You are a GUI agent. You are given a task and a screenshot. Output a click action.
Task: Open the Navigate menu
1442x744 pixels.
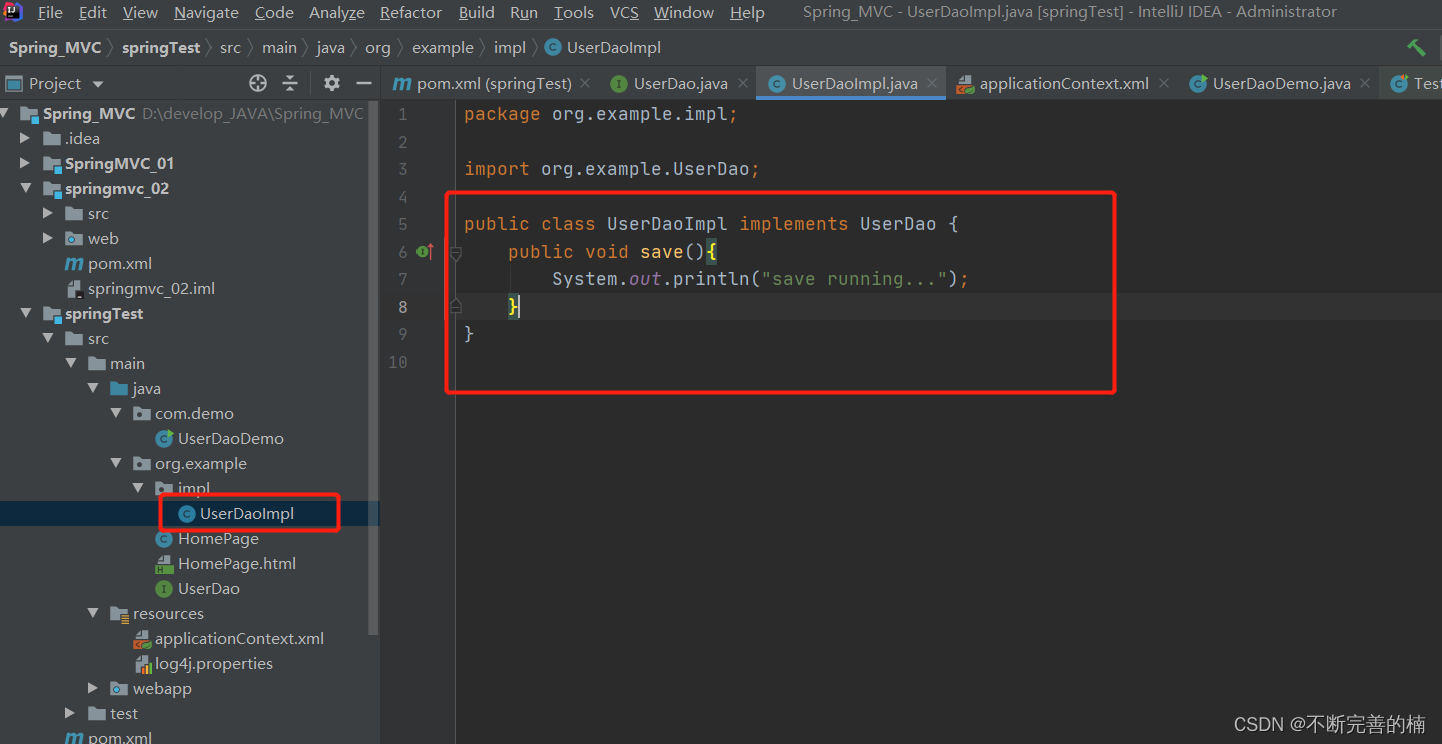(x=206, y=12)
